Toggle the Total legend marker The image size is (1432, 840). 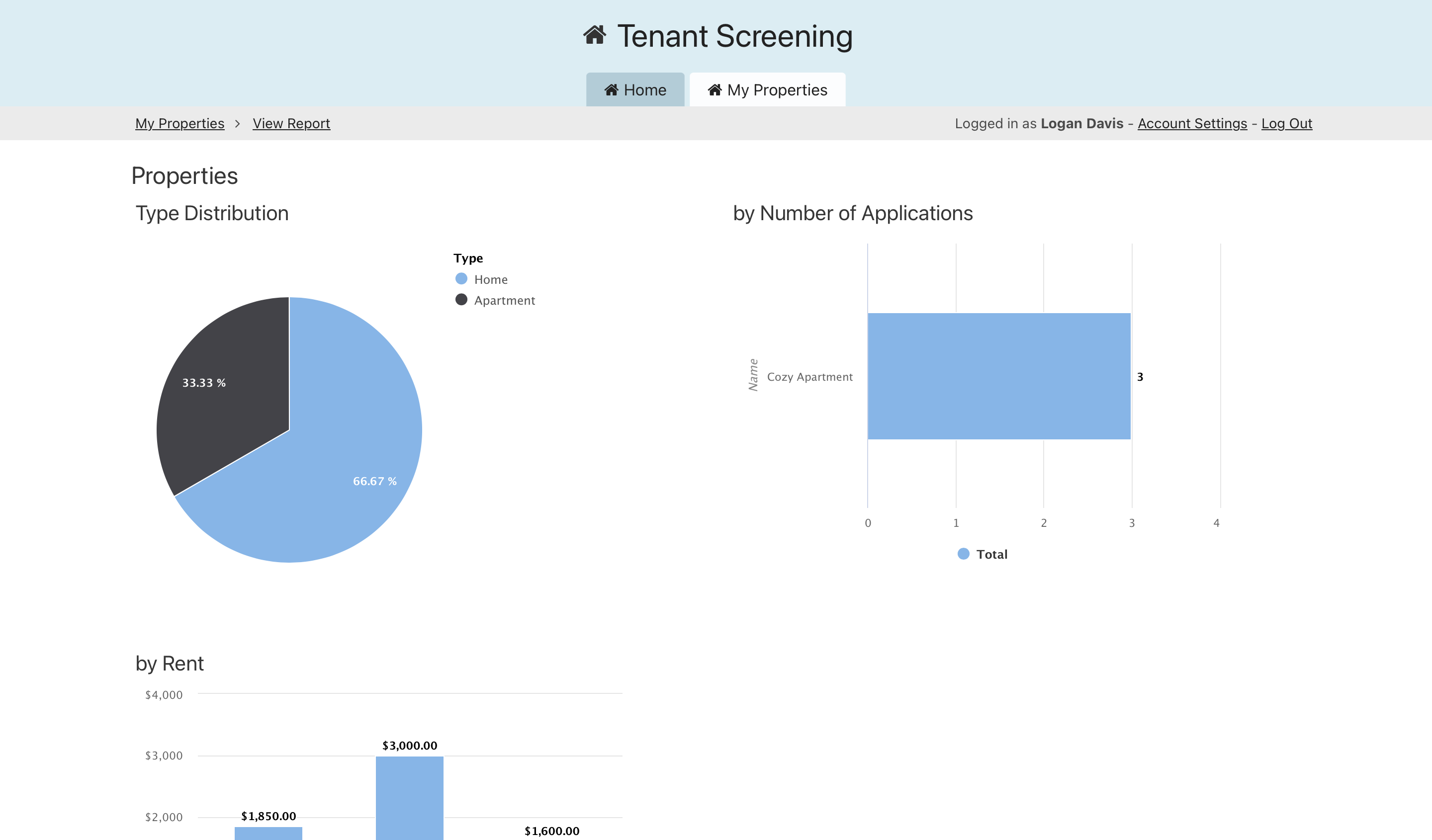963,554
